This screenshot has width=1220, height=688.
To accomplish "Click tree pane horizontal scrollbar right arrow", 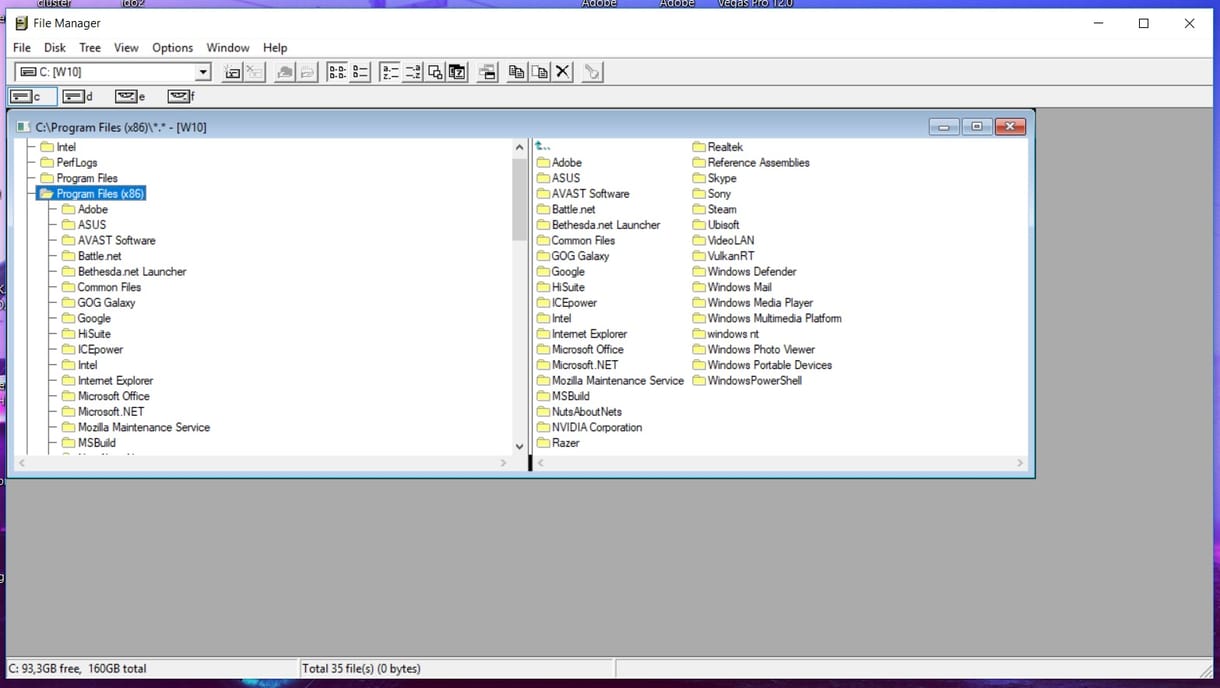I will [x=503, y=463].
